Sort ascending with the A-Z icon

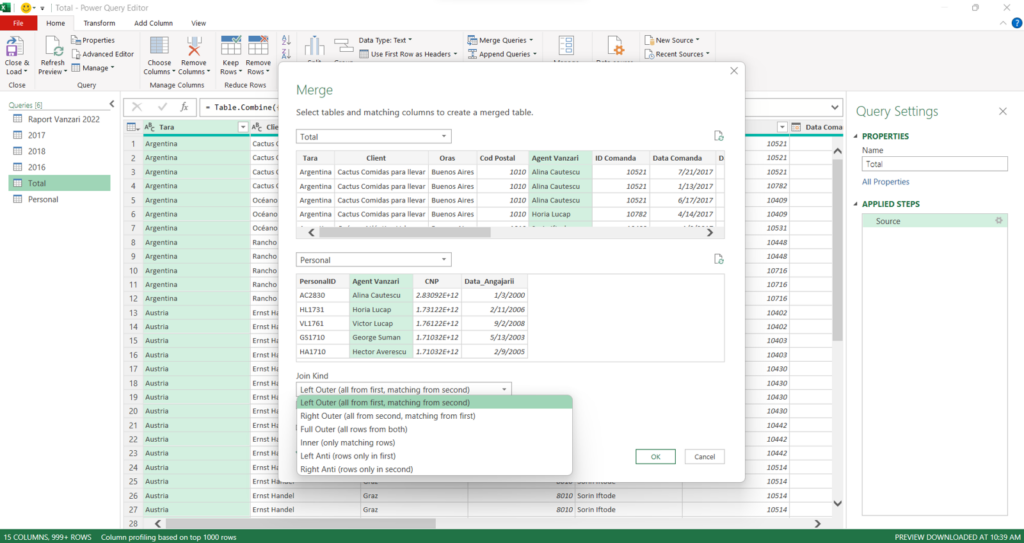pyautogui.click(x=286, y=41)
